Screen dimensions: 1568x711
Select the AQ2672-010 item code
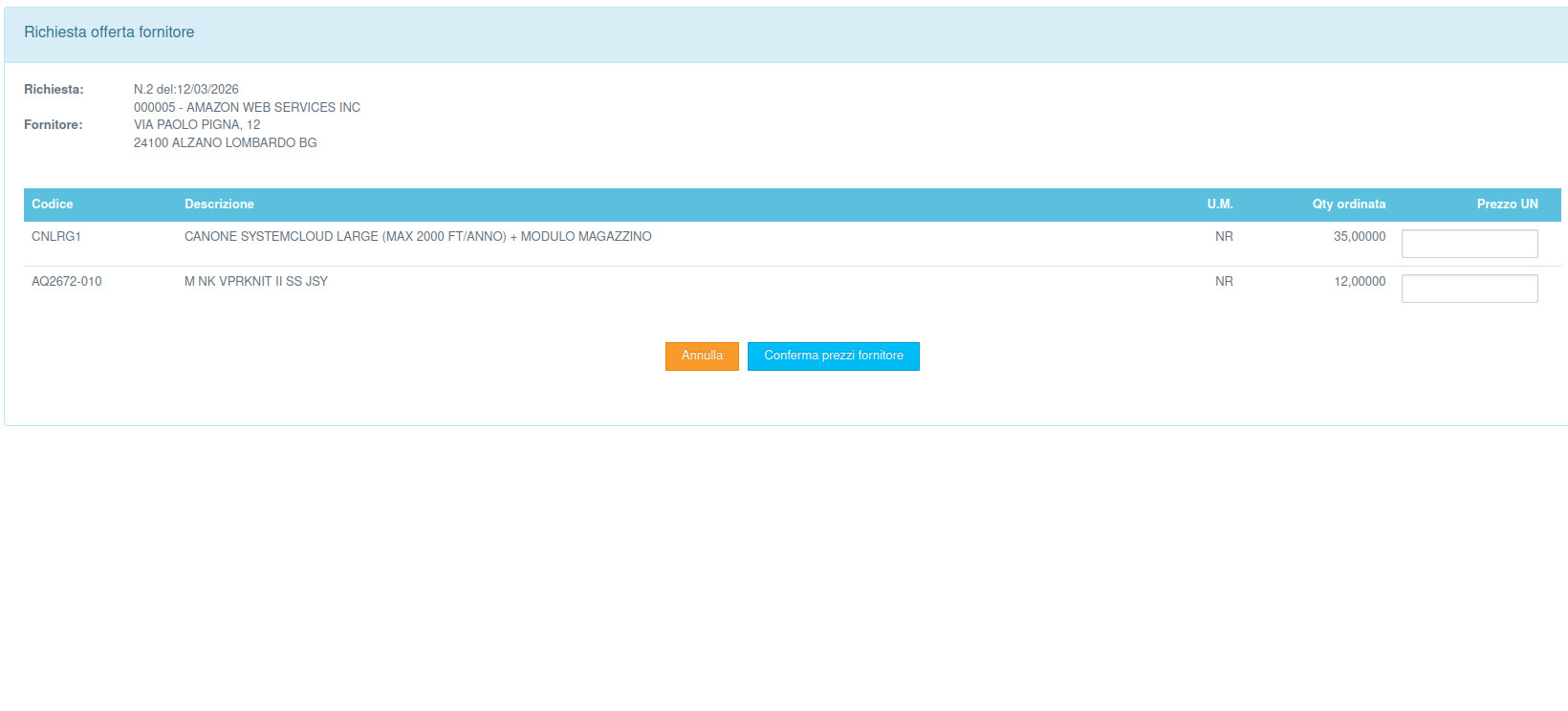click(x=67, y=282)
